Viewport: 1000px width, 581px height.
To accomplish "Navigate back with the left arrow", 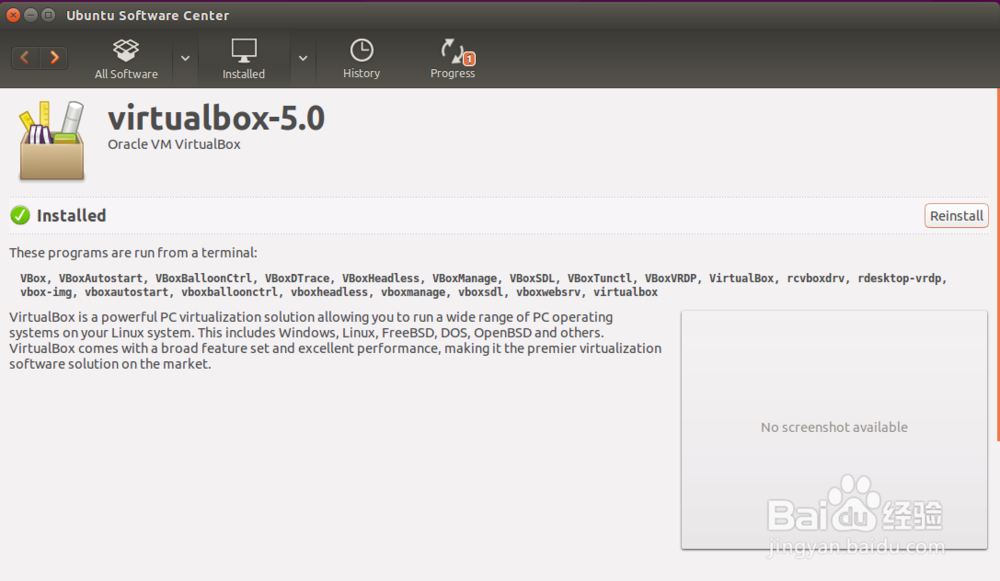I will click(x=24, y=57).
